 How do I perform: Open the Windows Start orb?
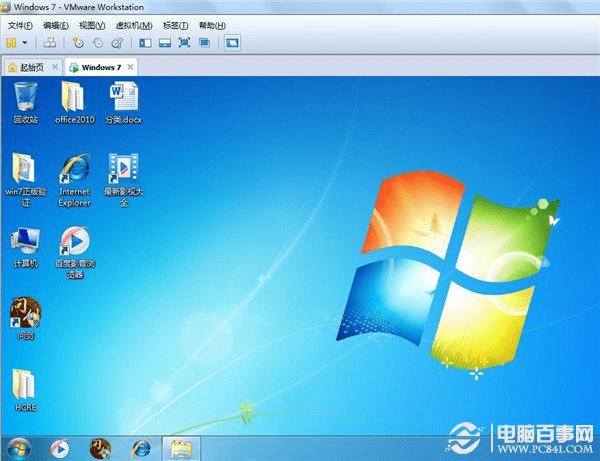coord(18,449)
